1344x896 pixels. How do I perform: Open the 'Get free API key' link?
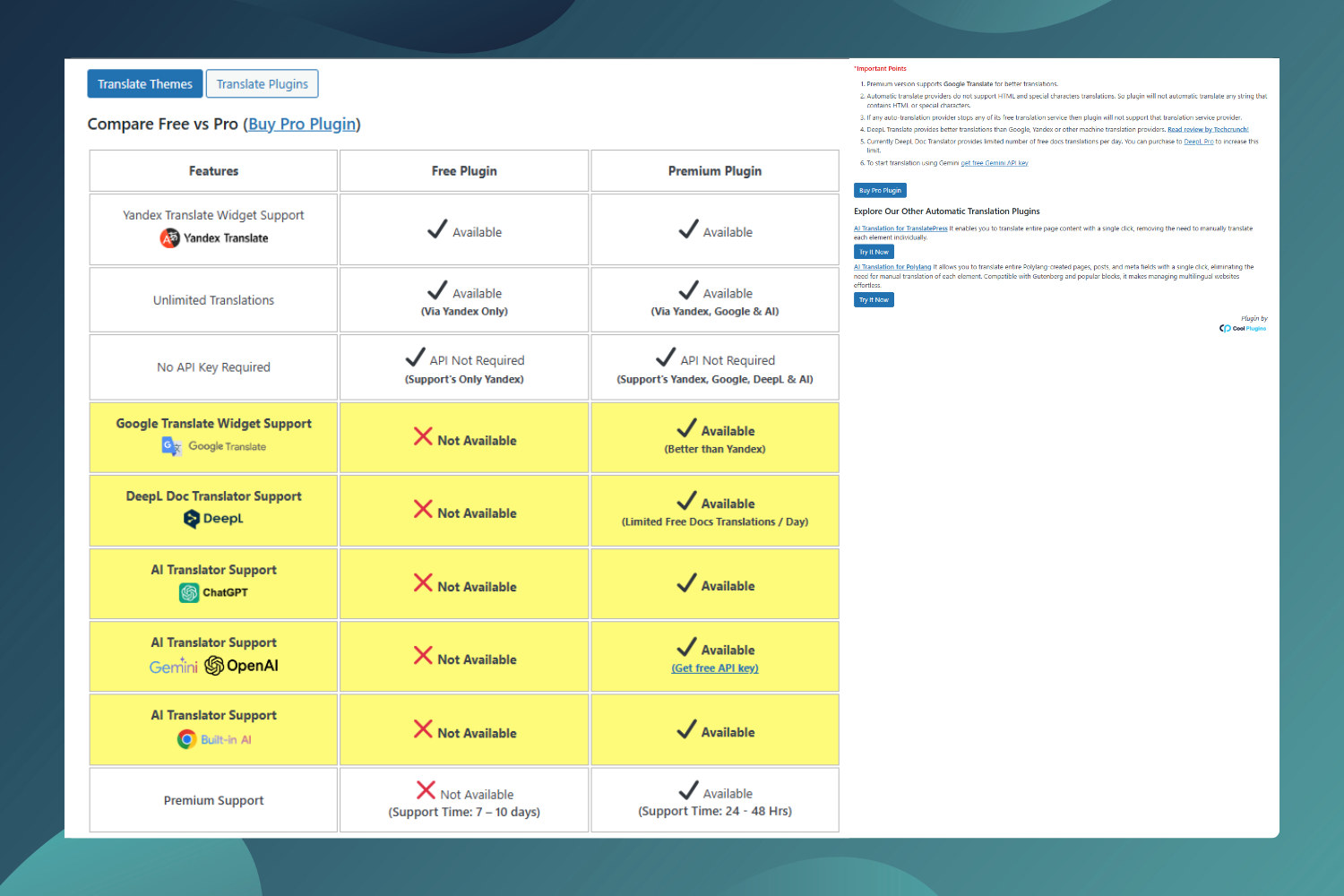tap(715, 668)
